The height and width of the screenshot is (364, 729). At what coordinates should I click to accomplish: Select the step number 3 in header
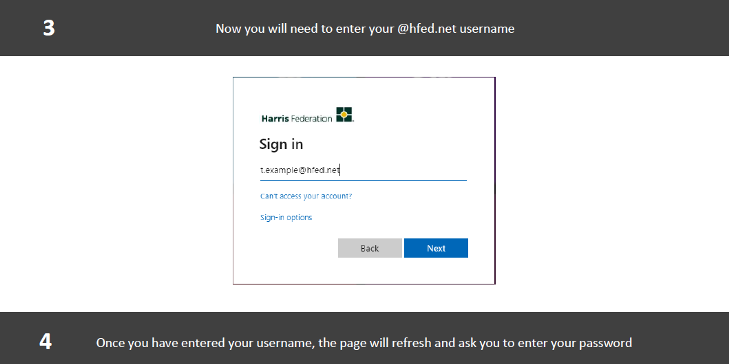click(49, 28)
